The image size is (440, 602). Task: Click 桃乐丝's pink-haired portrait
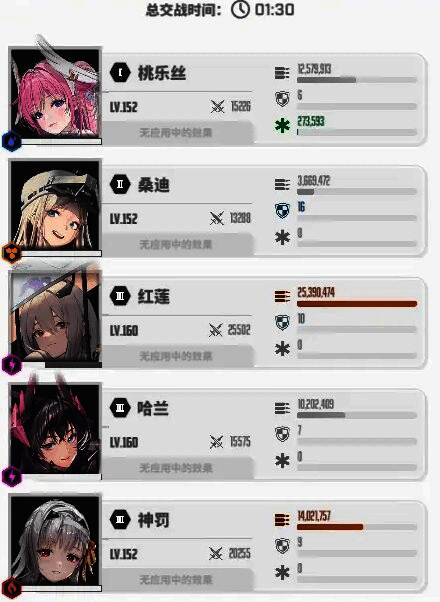[56, 92]
